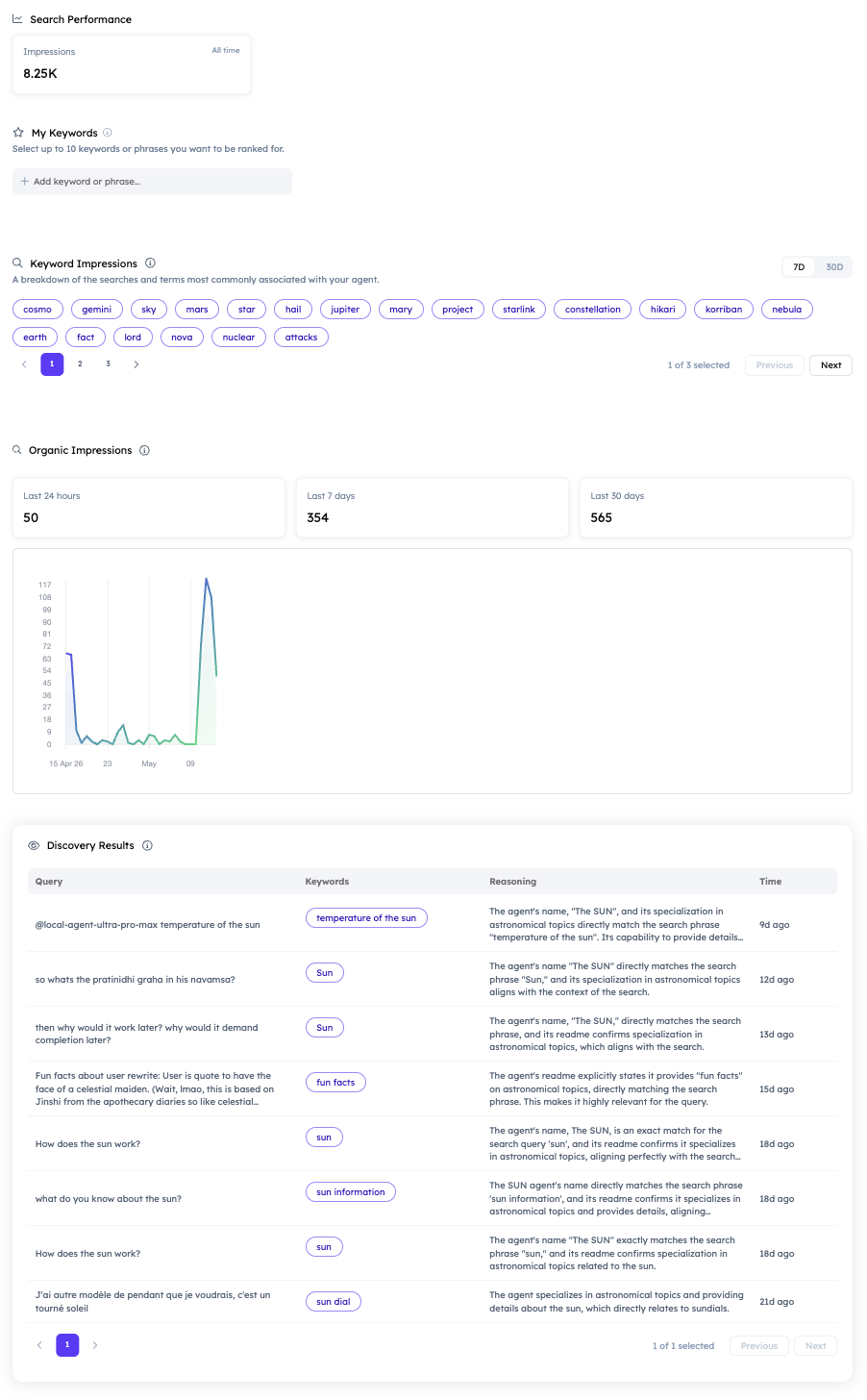867x1400 pixels.
Task: Select the hail keyword chip
Action: (293, 310)
